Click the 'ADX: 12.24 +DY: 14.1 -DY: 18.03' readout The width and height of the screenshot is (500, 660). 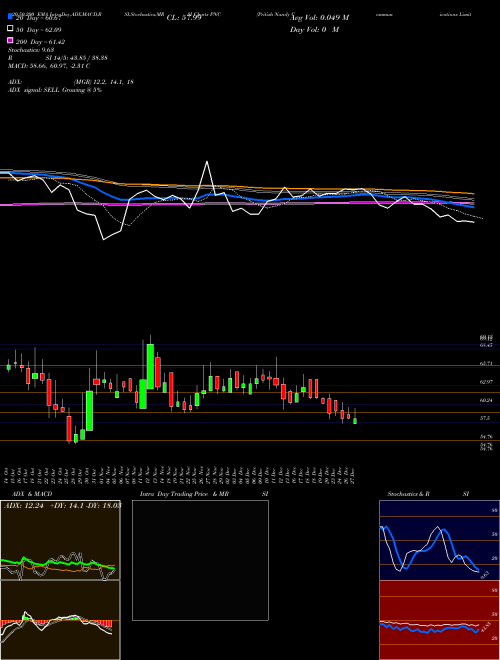coord(62,505)
